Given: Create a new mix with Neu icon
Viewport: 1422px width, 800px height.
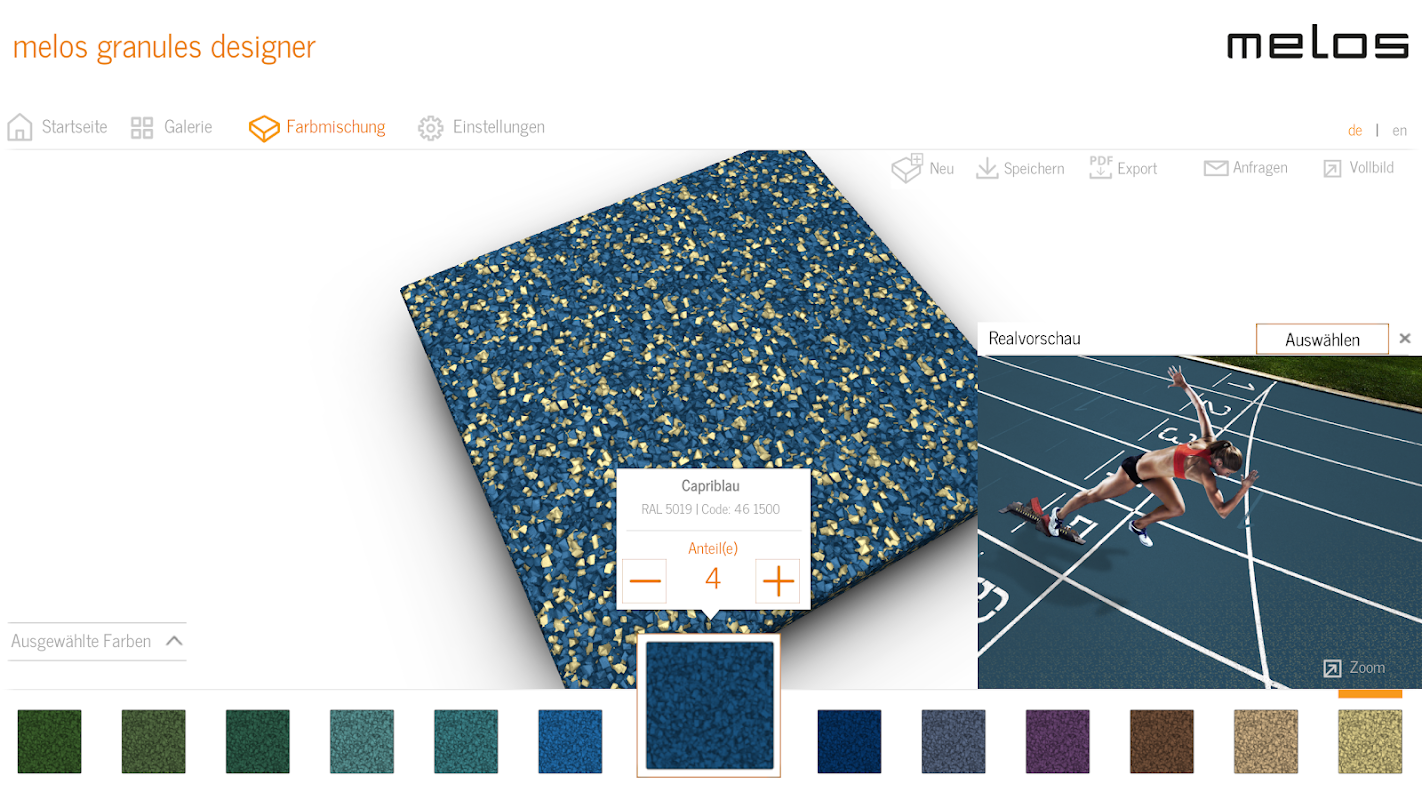Looking at the screenshot, I should pos(907,168).
